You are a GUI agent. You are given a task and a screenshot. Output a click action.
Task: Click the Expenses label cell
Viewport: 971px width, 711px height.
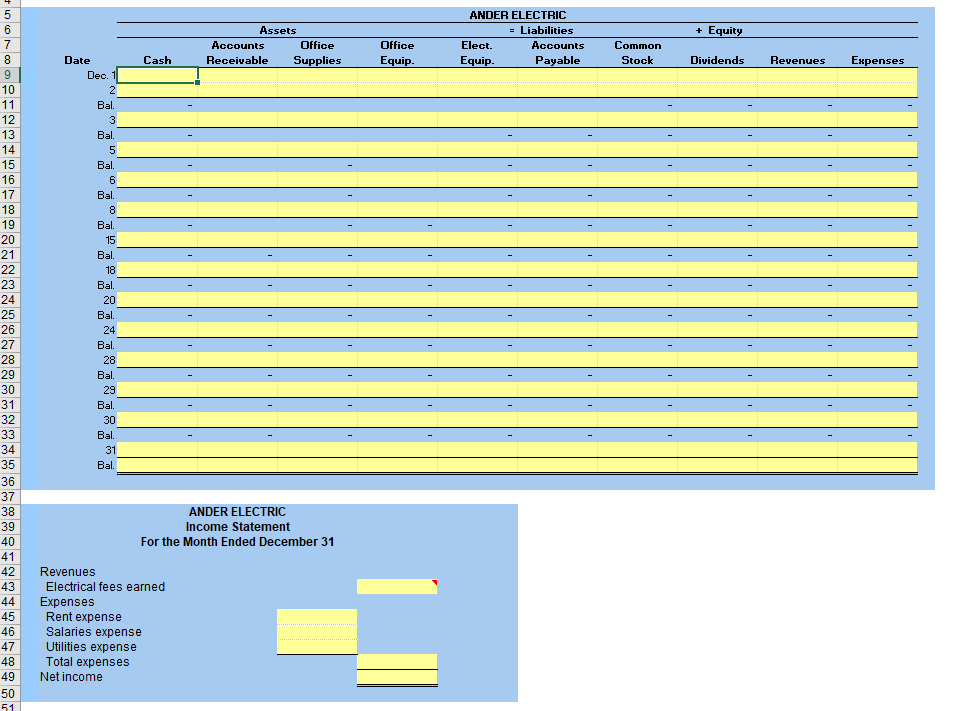[x=64, y=602]
